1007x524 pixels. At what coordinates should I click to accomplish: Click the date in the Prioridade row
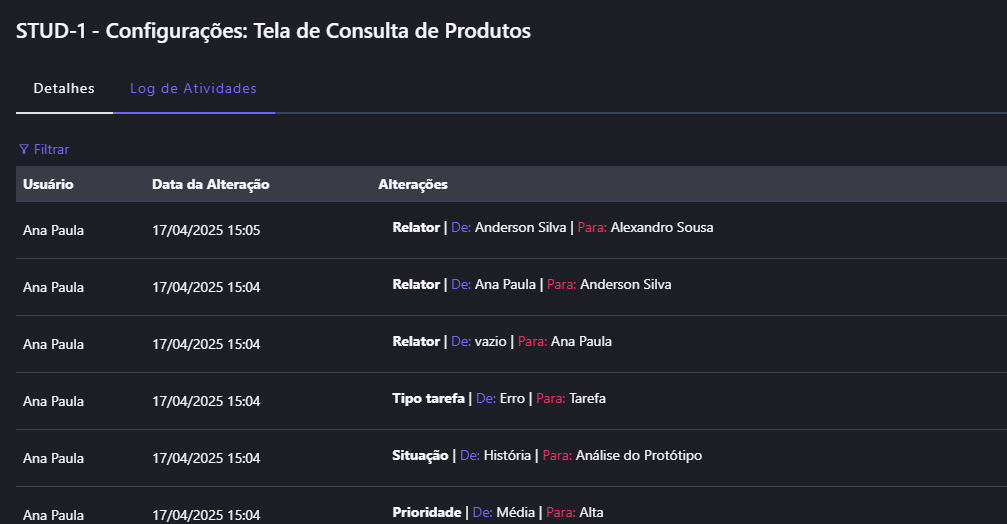[206, 515]
